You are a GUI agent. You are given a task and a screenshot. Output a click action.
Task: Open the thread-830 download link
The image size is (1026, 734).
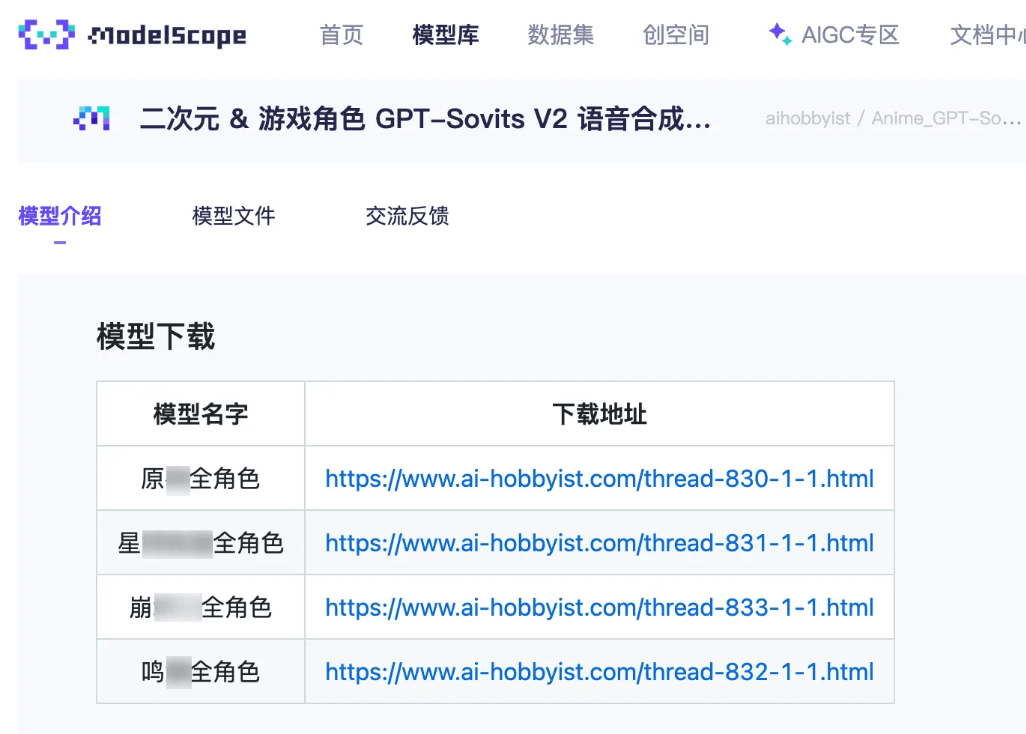click(599, 479)
